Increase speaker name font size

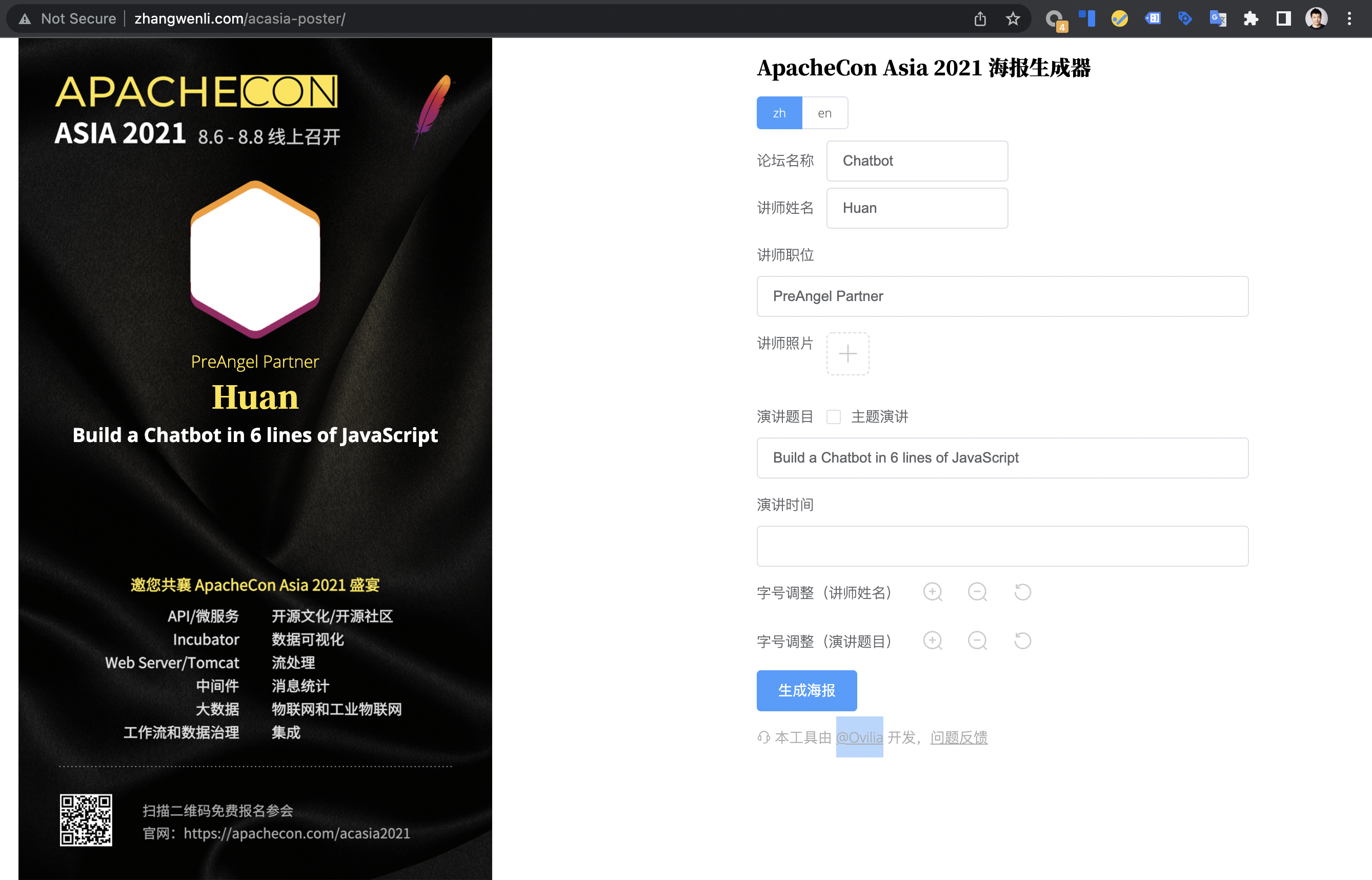point(932,592)
